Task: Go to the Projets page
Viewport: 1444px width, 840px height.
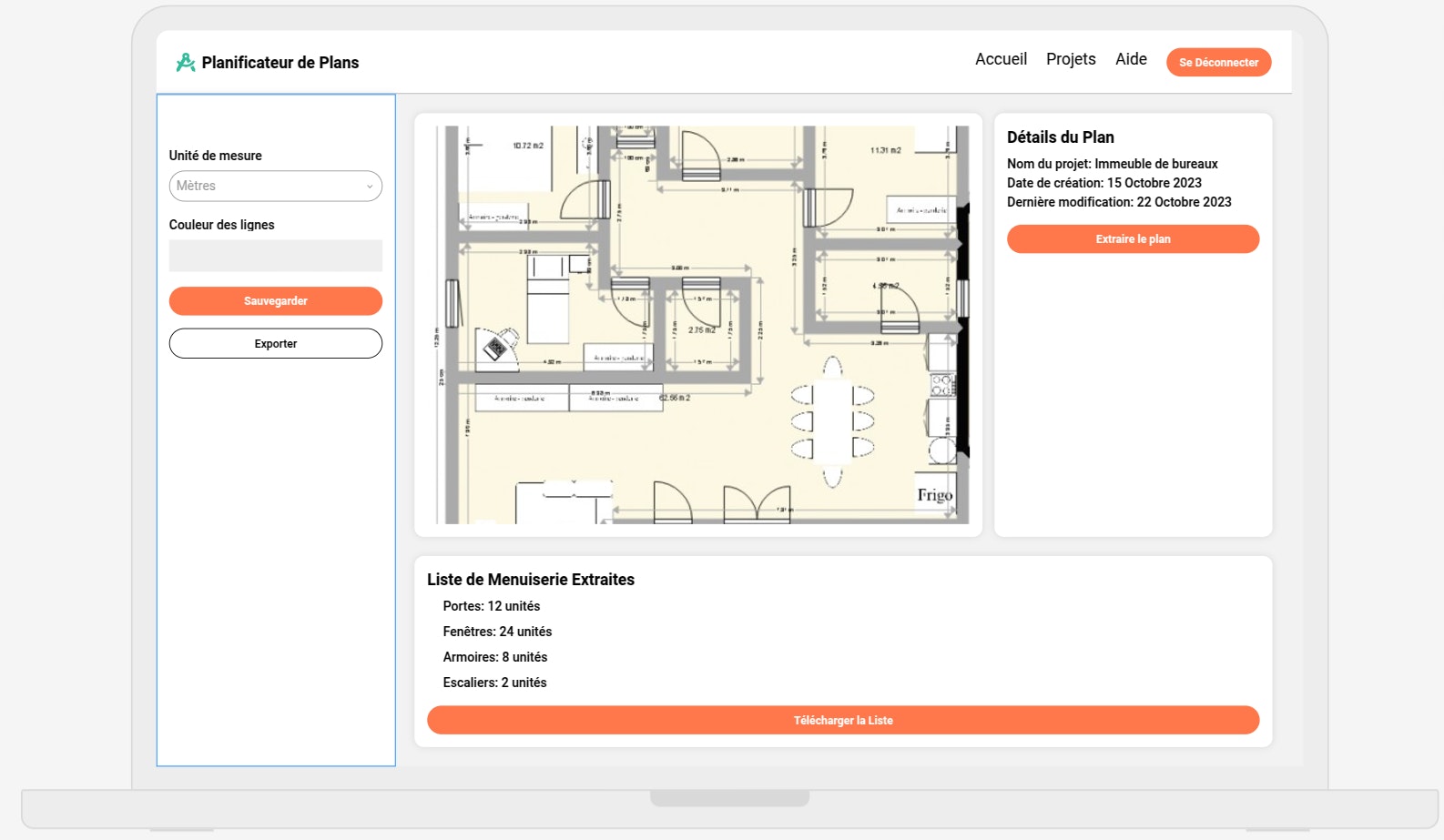Action: (x=1071, y=59)
